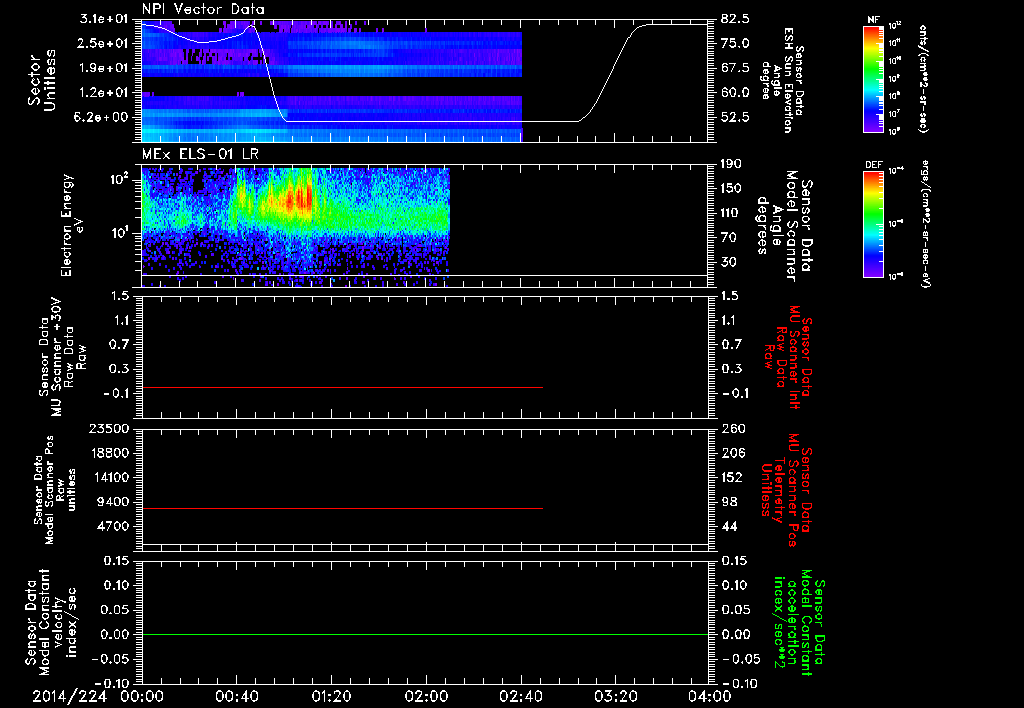
Task: Click the red MU Scanner Pos Telemetry label
Action: click(x=786, y=490)
